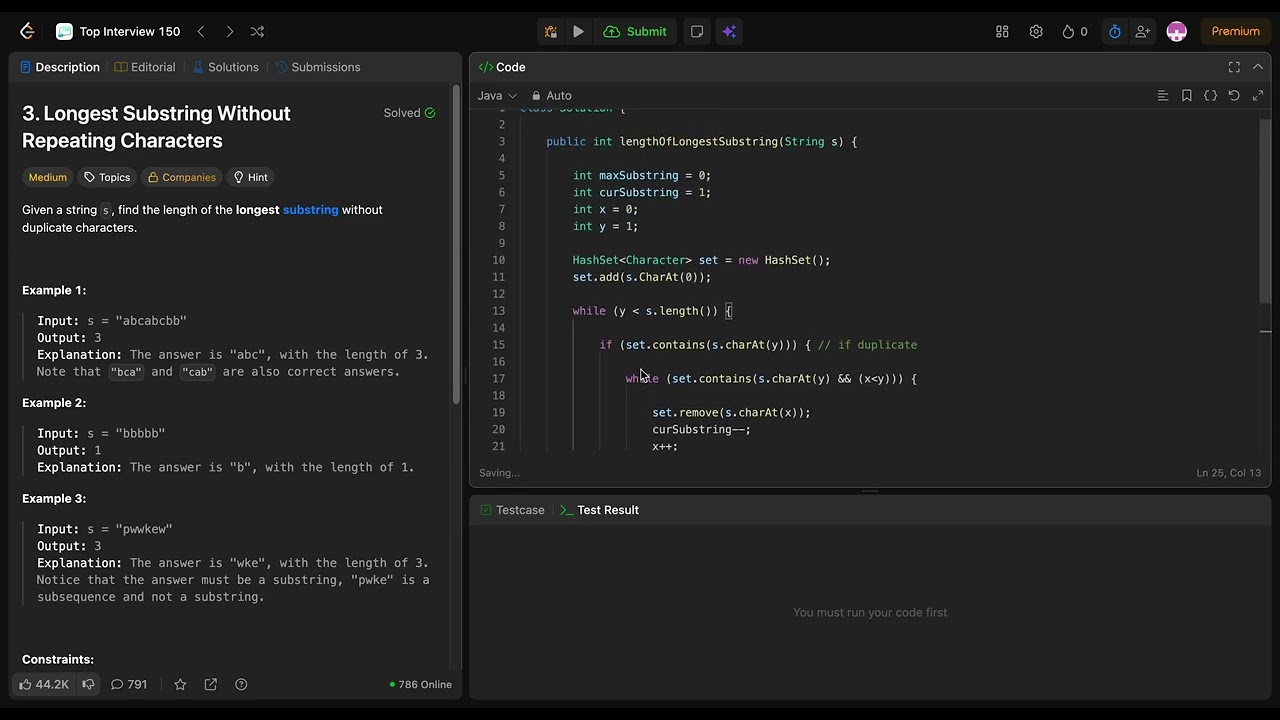This screenshot has height=720, width=1280.
Task: Switch to the Test Result tab
Action: [x=599, y=510]
